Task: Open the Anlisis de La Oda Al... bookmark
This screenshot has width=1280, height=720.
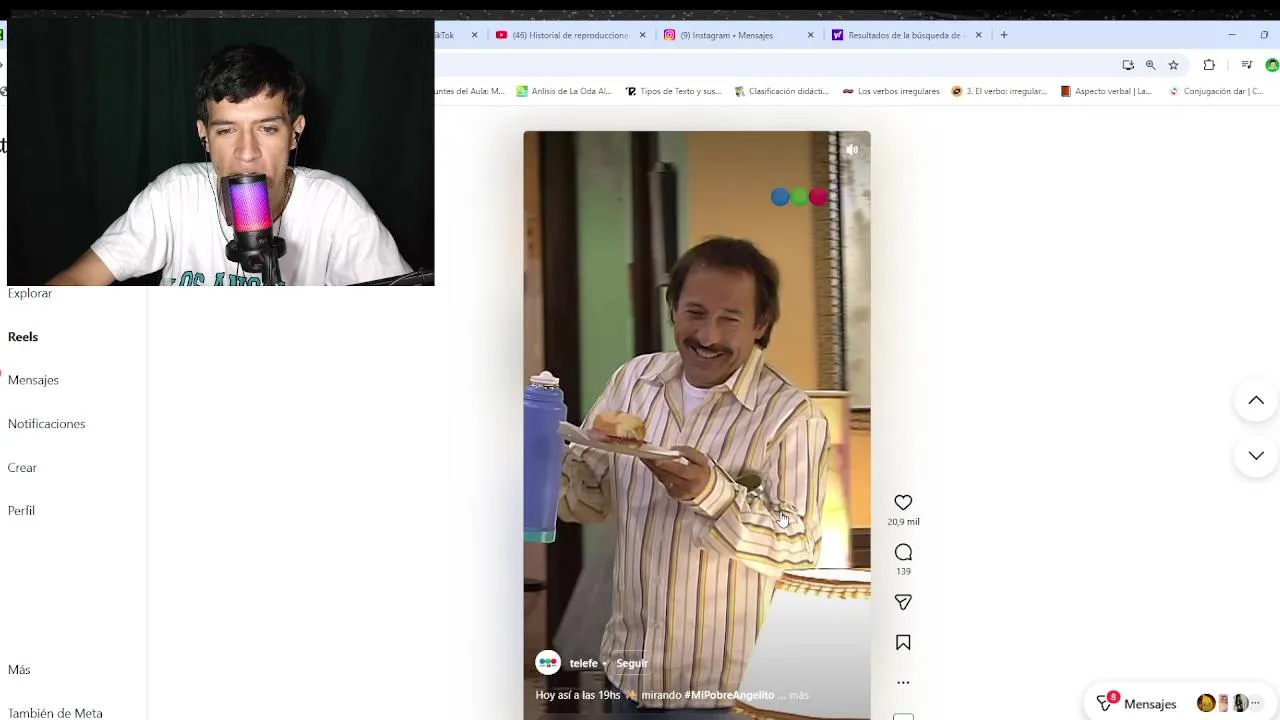Action: [563, 91]
